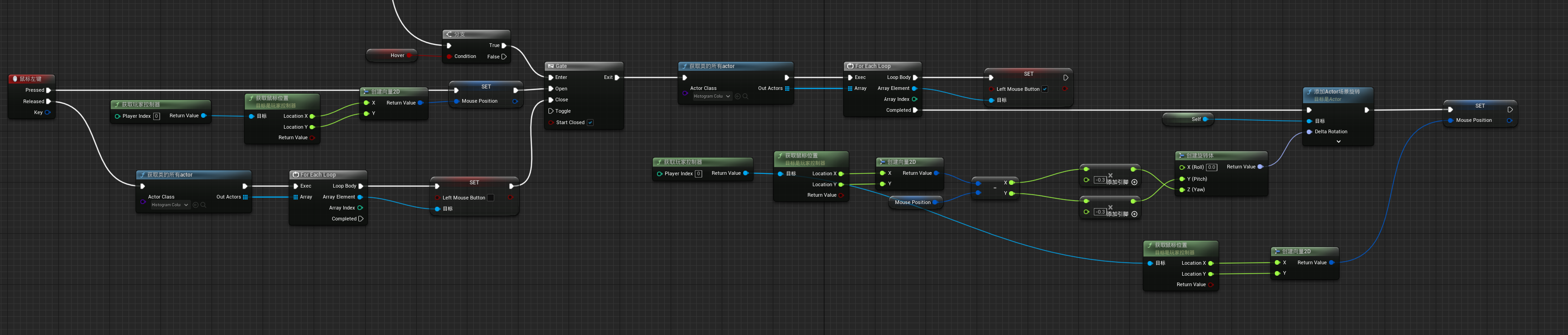Check Left Mouse Button in lower SET node
The width and height of the screenshot is (1568, 335).
coord(491,197)
